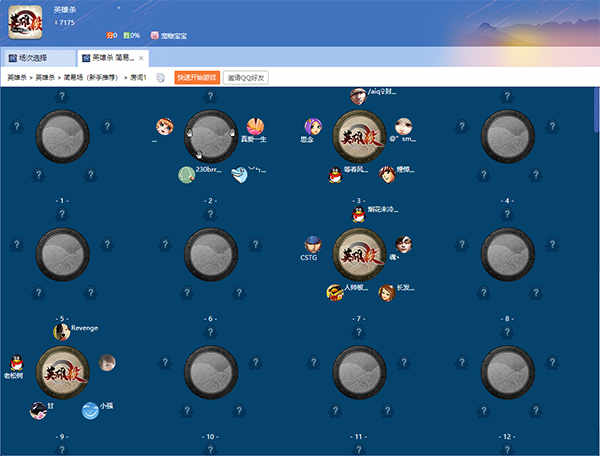Click the empty gray table 4 center

[507, 137]
